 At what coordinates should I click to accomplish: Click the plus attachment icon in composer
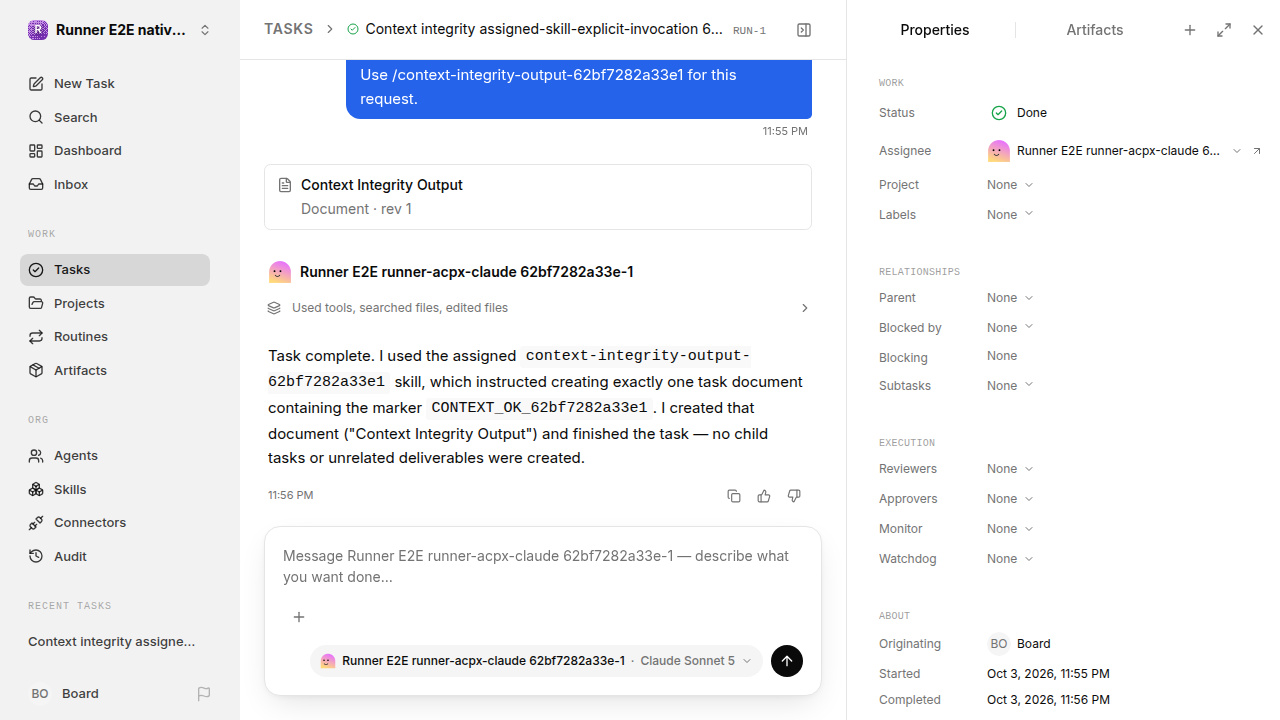click(299, 617)
